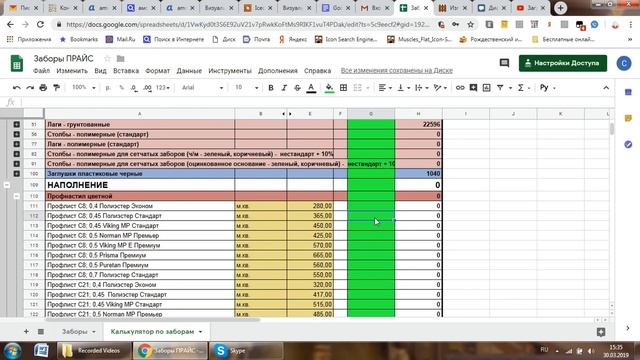The width and height of the screenshot is (640, 360).
Task: Open text rotation options
Action: (440, 88)
